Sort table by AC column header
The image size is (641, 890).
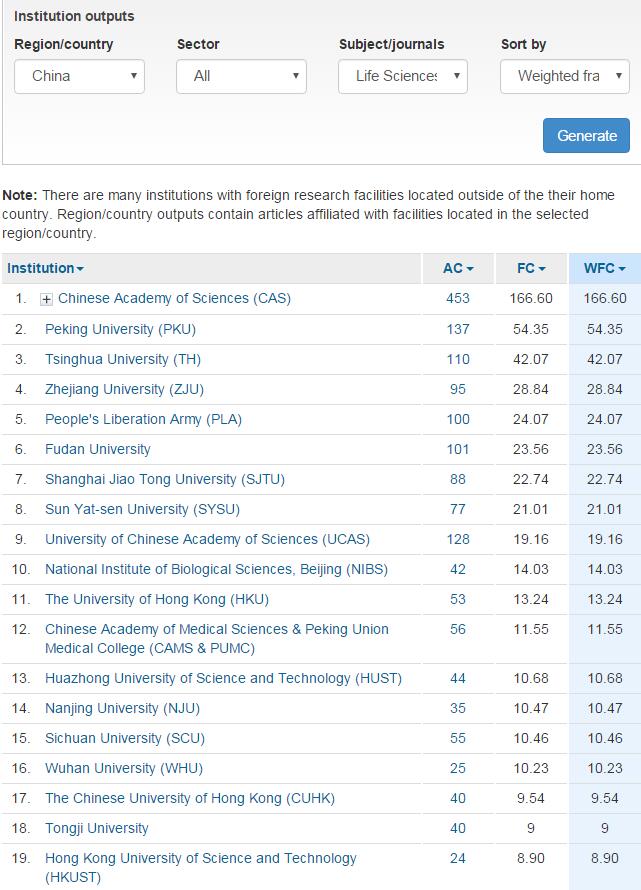point(458,268)
